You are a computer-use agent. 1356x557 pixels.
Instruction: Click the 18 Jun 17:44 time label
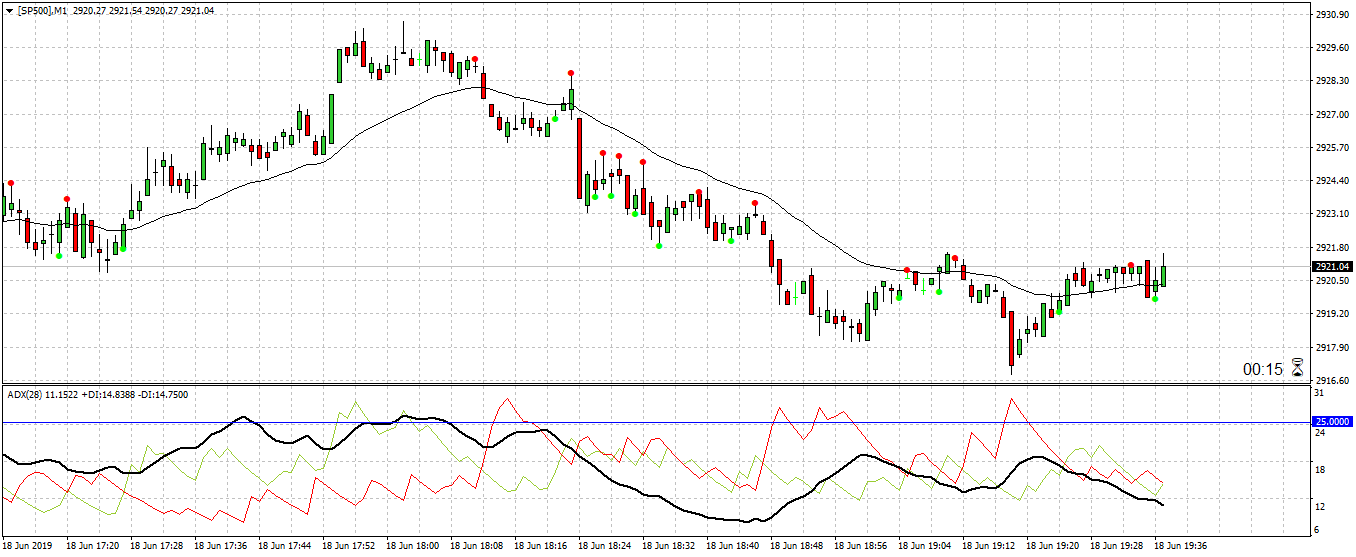[285, 547]
